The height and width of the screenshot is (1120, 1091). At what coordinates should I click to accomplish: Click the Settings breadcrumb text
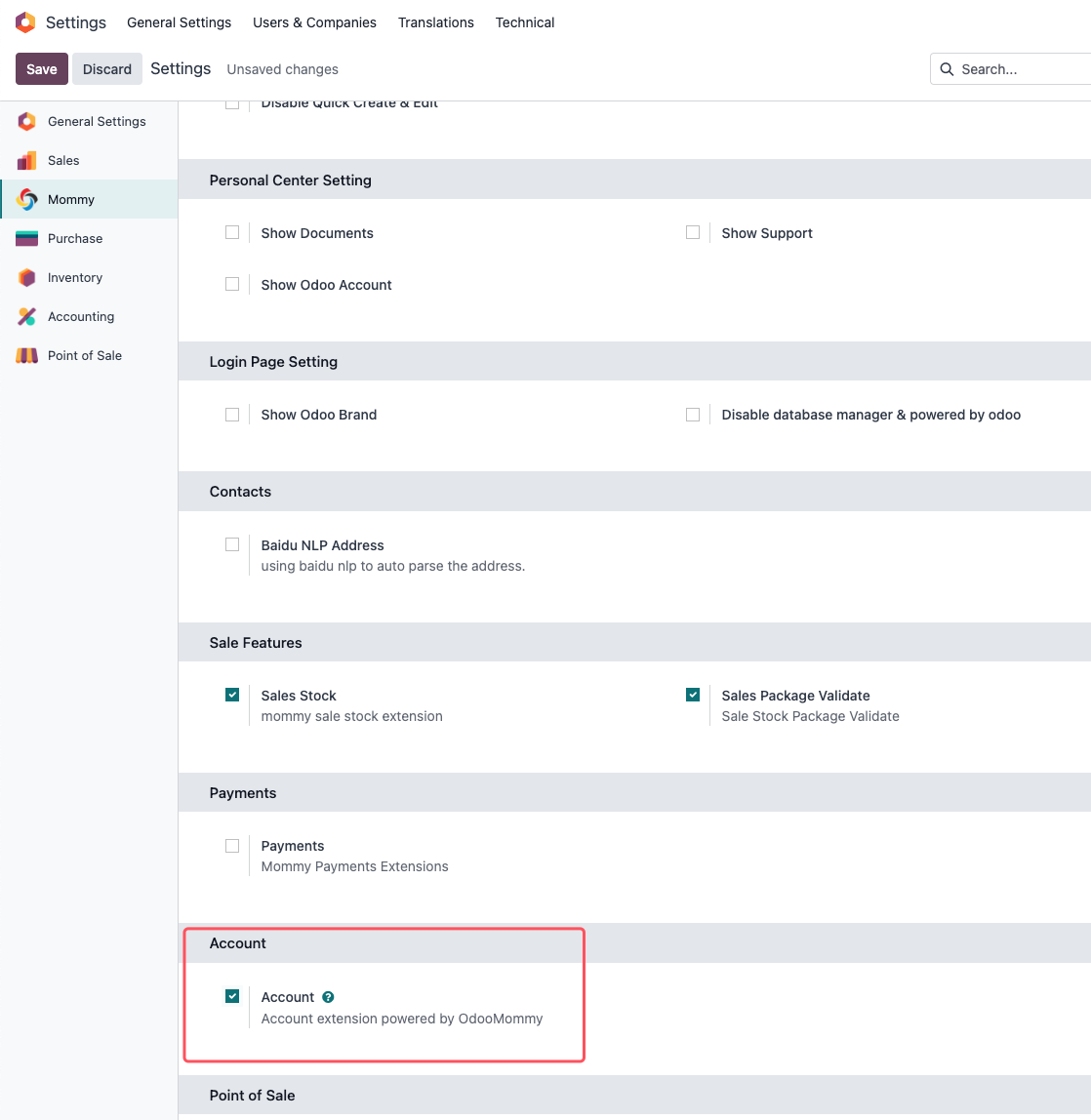click(x=181, y=68)
